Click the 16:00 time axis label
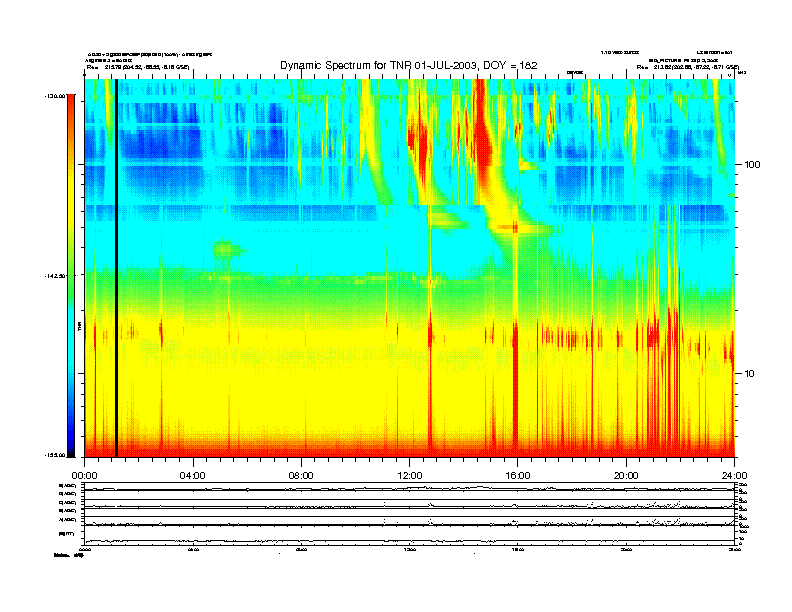Image resolution: width=792 pixels, height=612 pixels. 518,475
